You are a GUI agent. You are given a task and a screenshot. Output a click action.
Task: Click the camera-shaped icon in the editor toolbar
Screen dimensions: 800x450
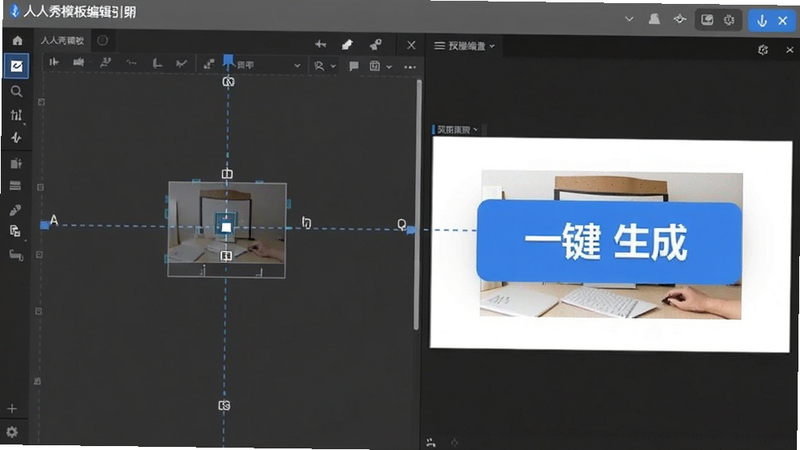78,62
